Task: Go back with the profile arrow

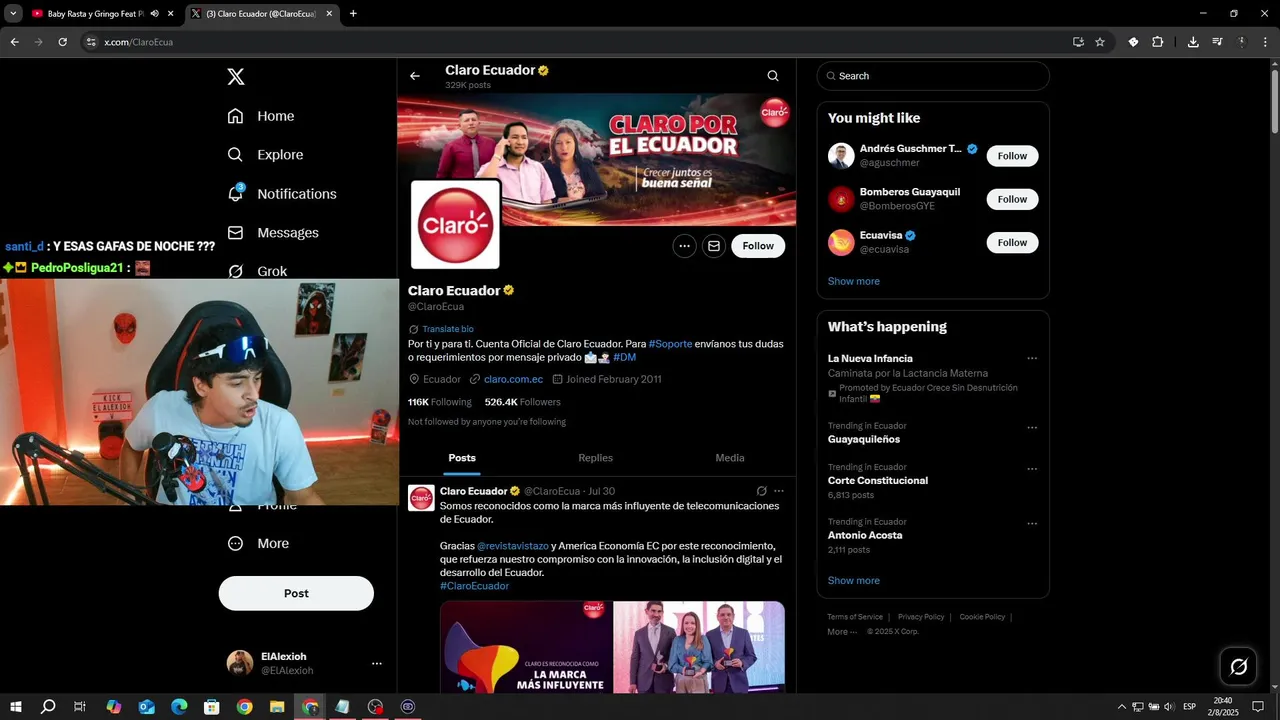Action: (x=415, y=76)
